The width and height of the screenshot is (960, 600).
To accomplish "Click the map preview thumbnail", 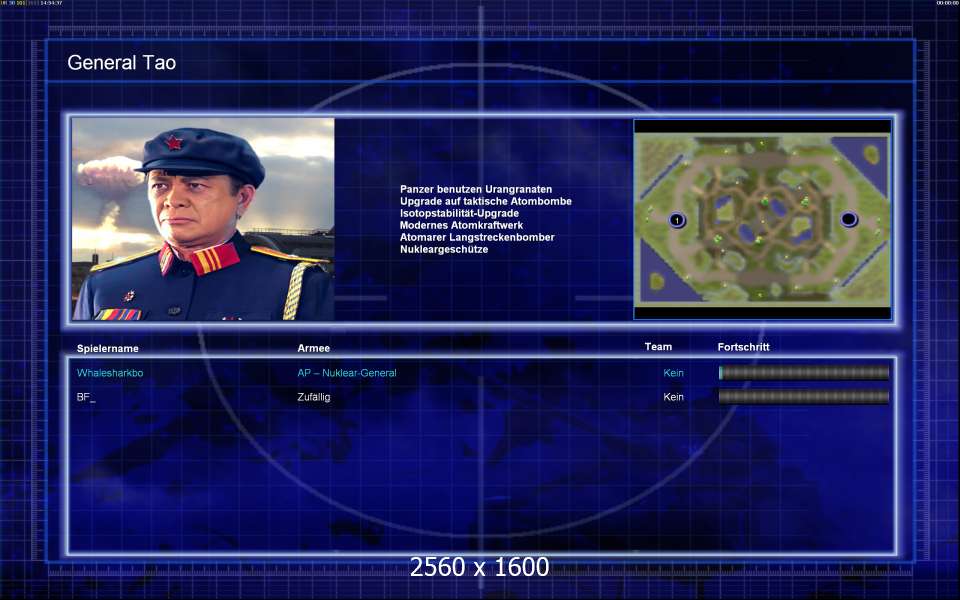I will (762, 219).
